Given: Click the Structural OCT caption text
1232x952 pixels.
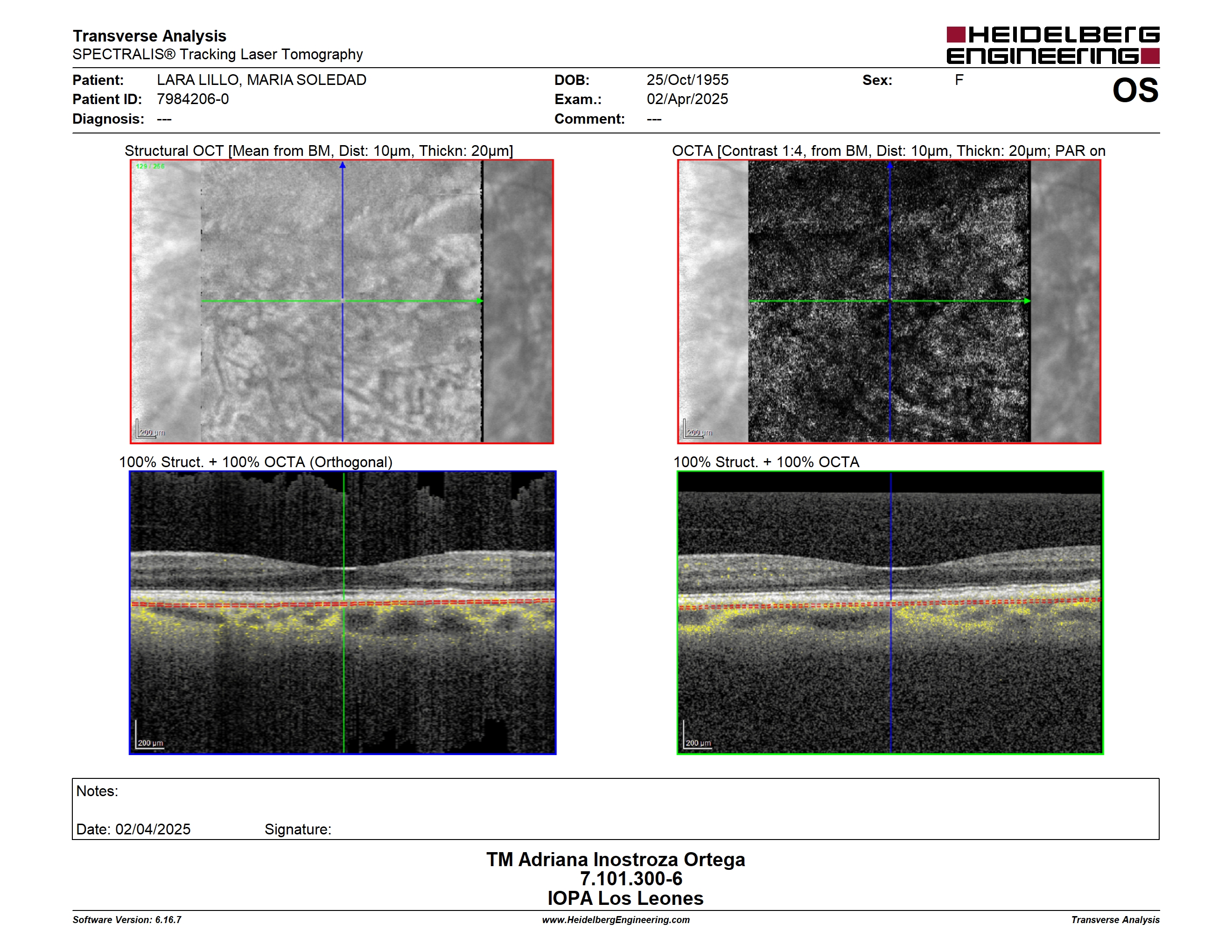Looking at the screenshot, I should pos(319,151).
